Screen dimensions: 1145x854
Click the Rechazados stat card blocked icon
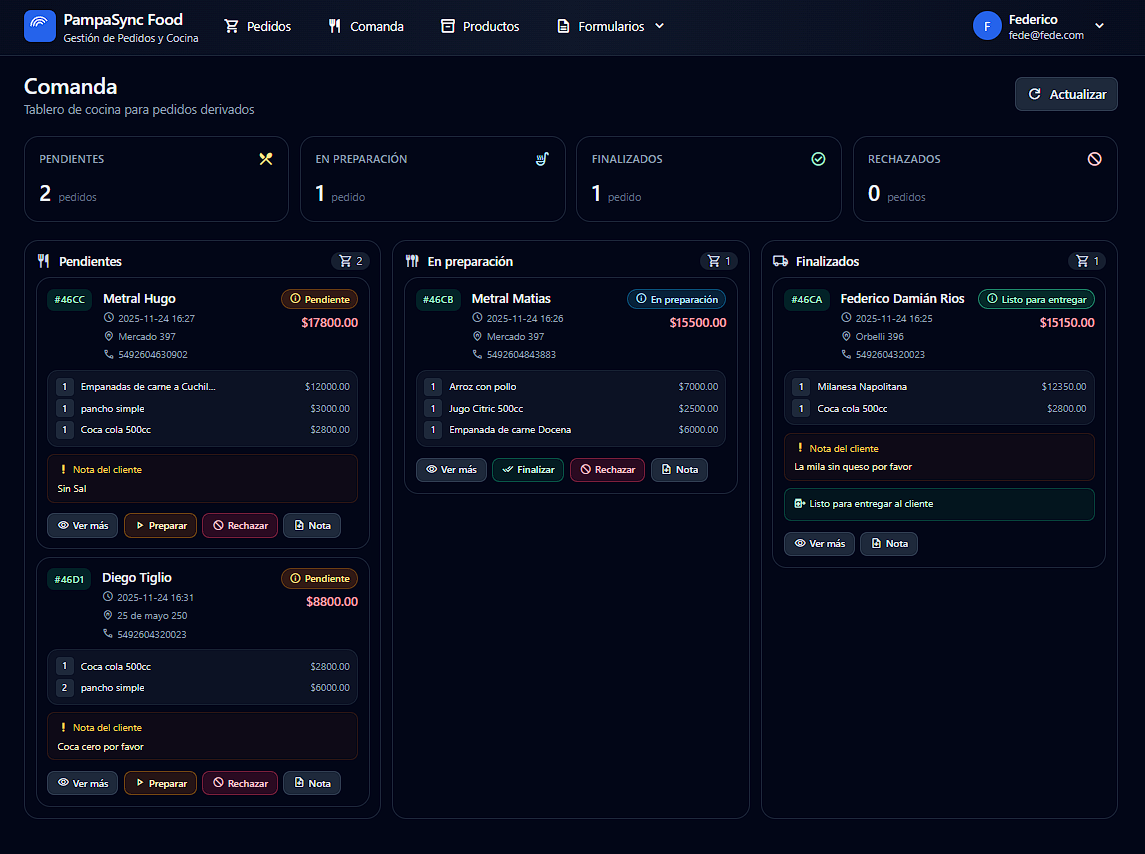point(1094,159)
